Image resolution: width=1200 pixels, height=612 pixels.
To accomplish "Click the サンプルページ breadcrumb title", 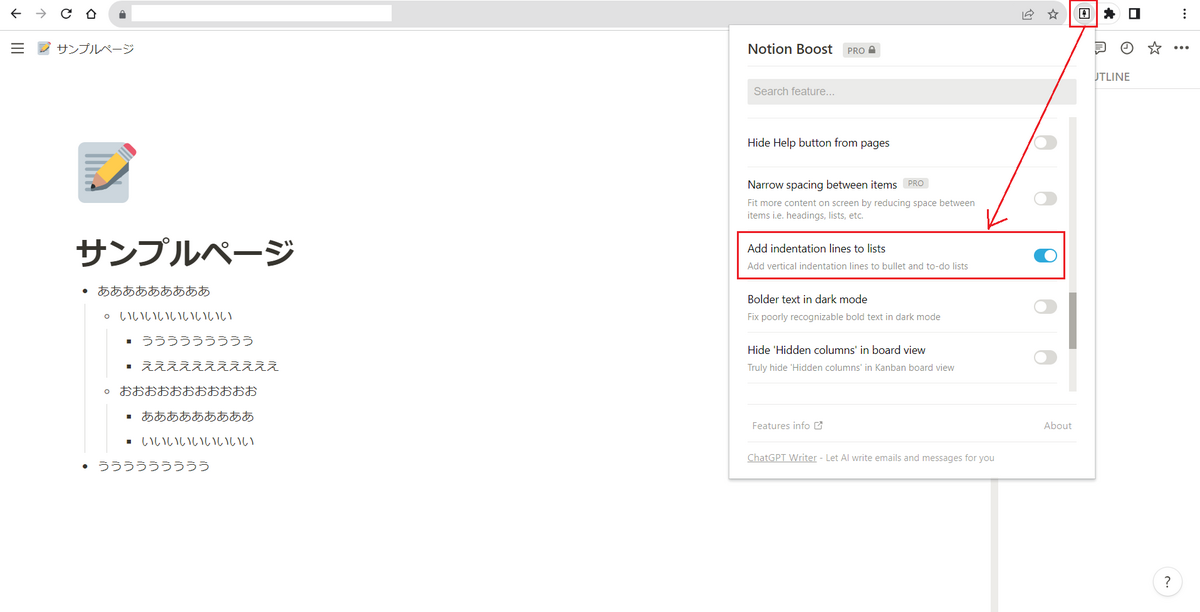I will point(95,49).
